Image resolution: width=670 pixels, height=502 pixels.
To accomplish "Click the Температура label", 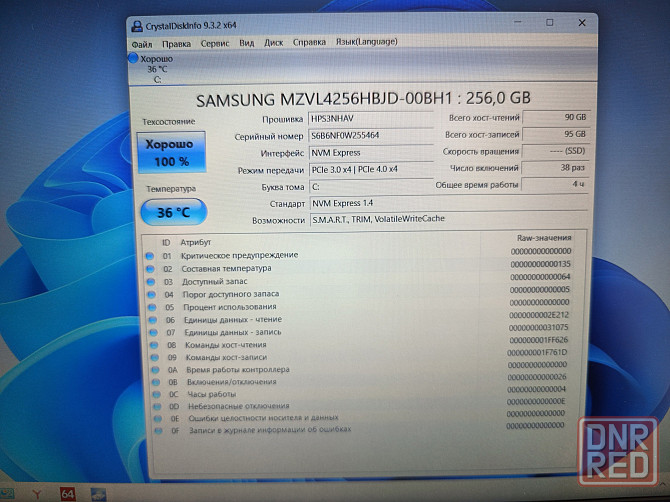I will (x=171, y=188).
